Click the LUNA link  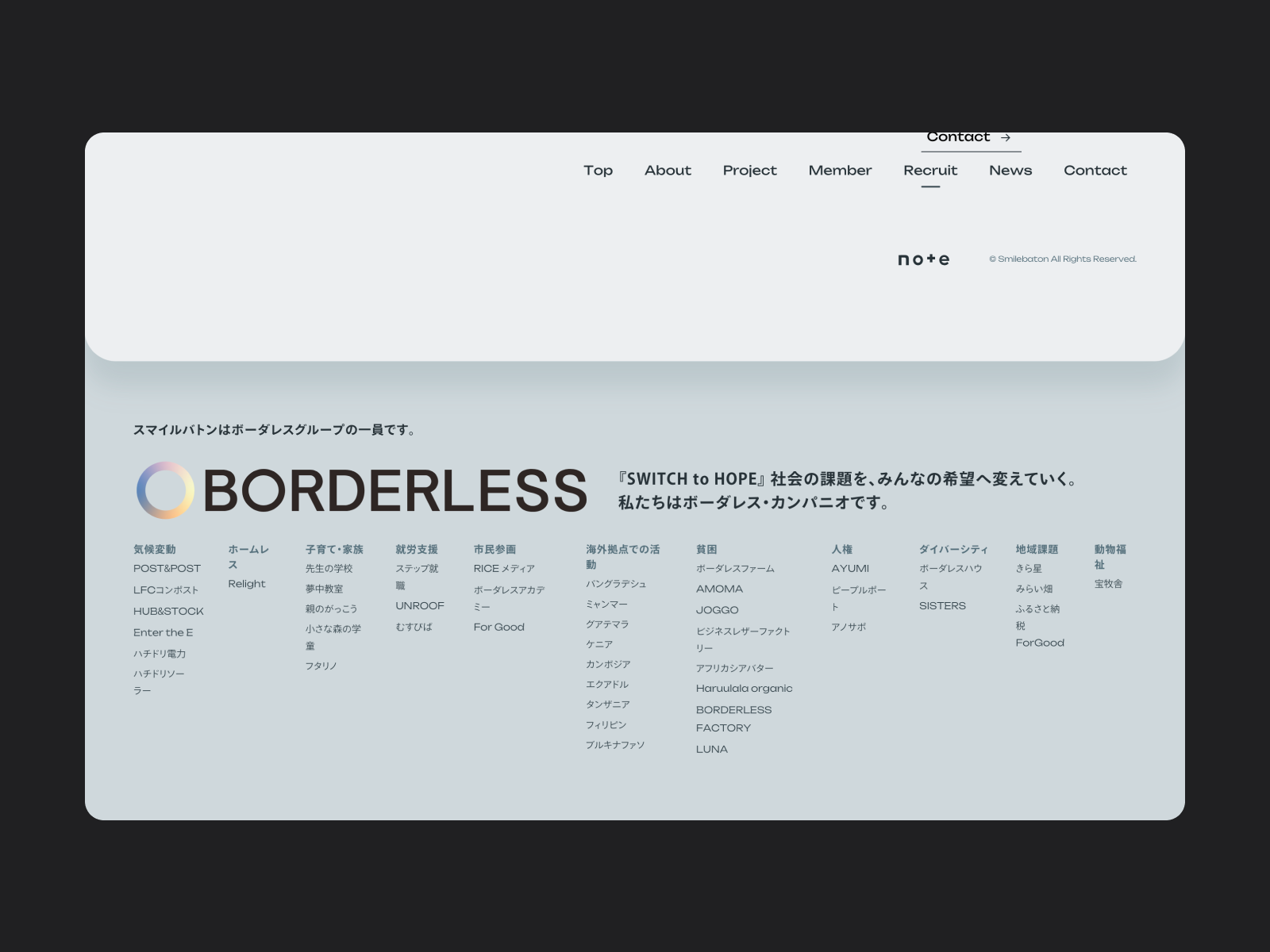pos(711,749)
